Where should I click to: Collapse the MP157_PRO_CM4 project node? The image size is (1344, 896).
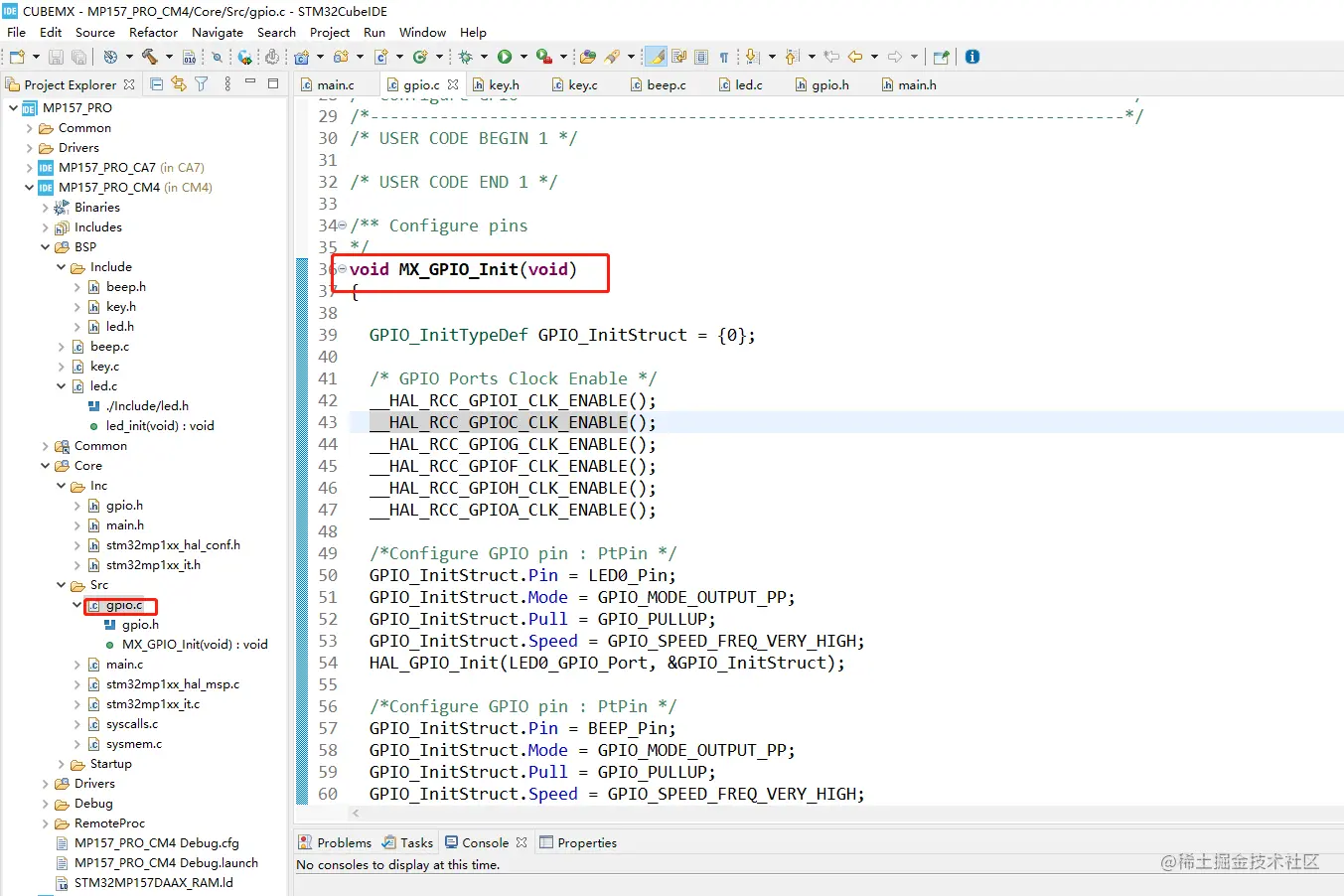pos(28,188)
